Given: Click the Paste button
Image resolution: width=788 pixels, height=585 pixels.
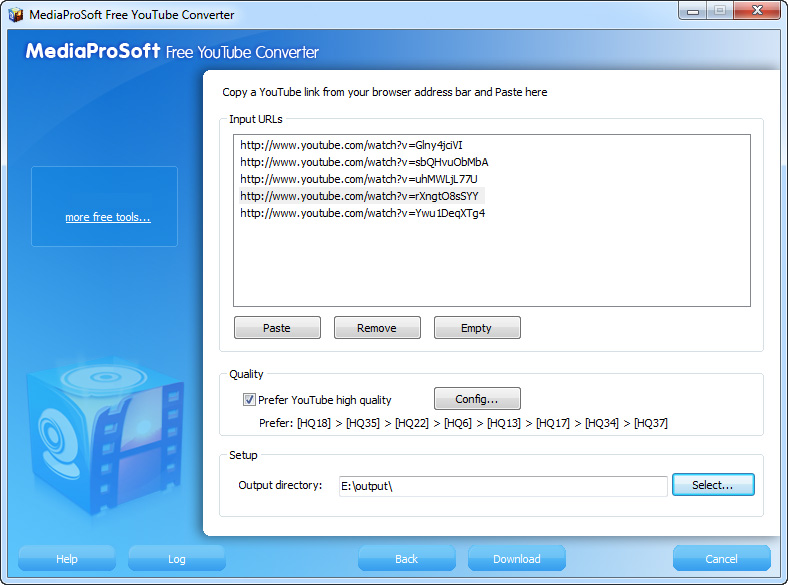Looking at the screenshot, I should point(277,328).
